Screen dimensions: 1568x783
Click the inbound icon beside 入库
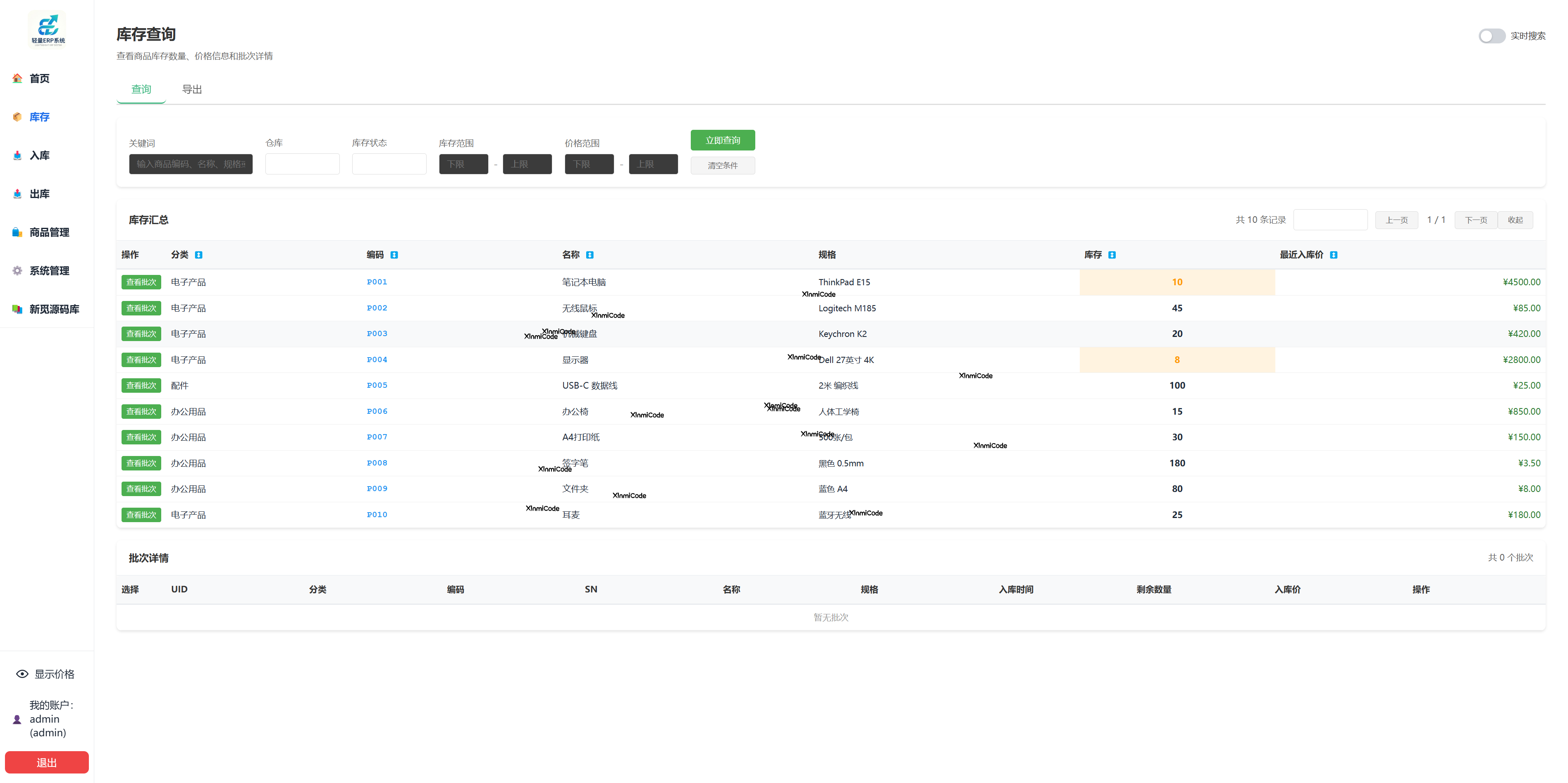pyautogui.click(x=17, y=155)
